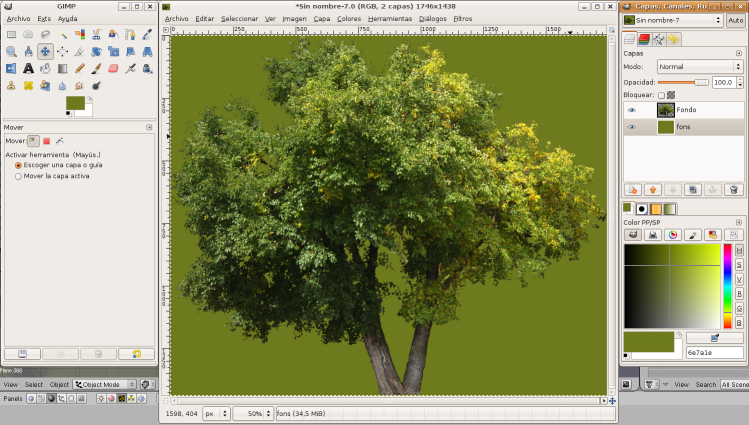
Task: Duplicate the selected layer
Action: pos(693,190)
